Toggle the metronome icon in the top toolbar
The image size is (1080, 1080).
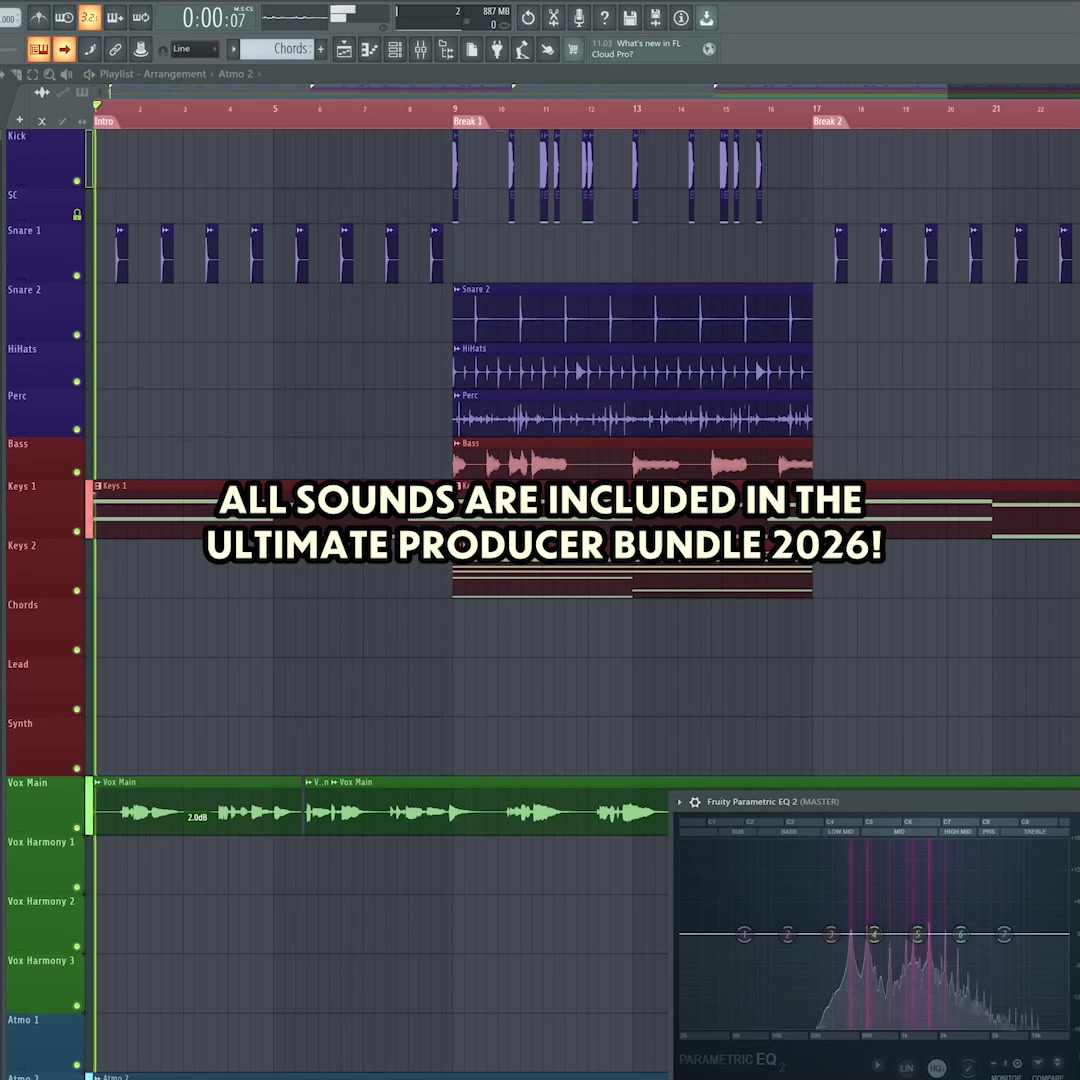tap(39, 17)
